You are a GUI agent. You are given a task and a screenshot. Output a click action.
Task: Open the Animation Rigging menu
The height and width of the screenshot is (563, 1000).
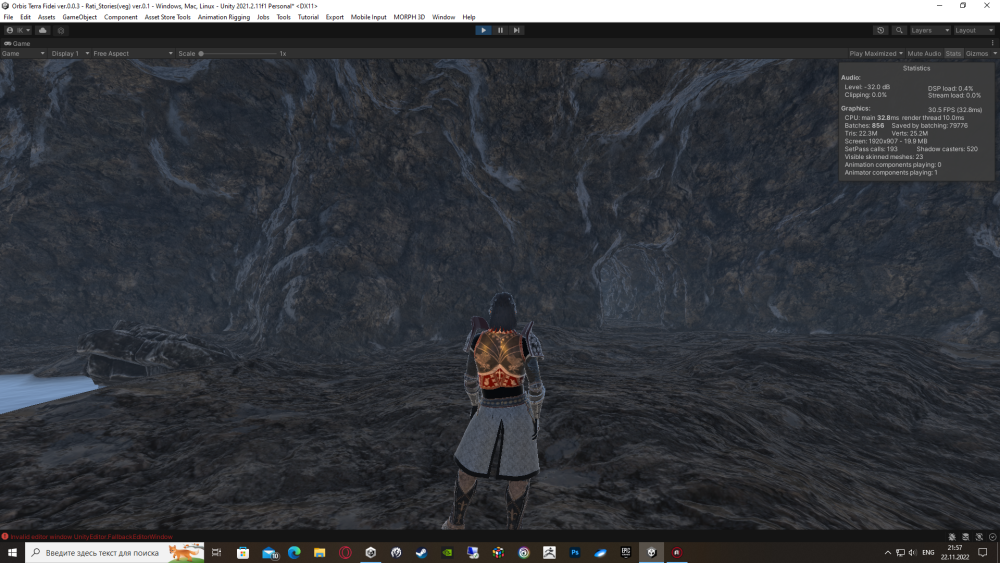224,17
